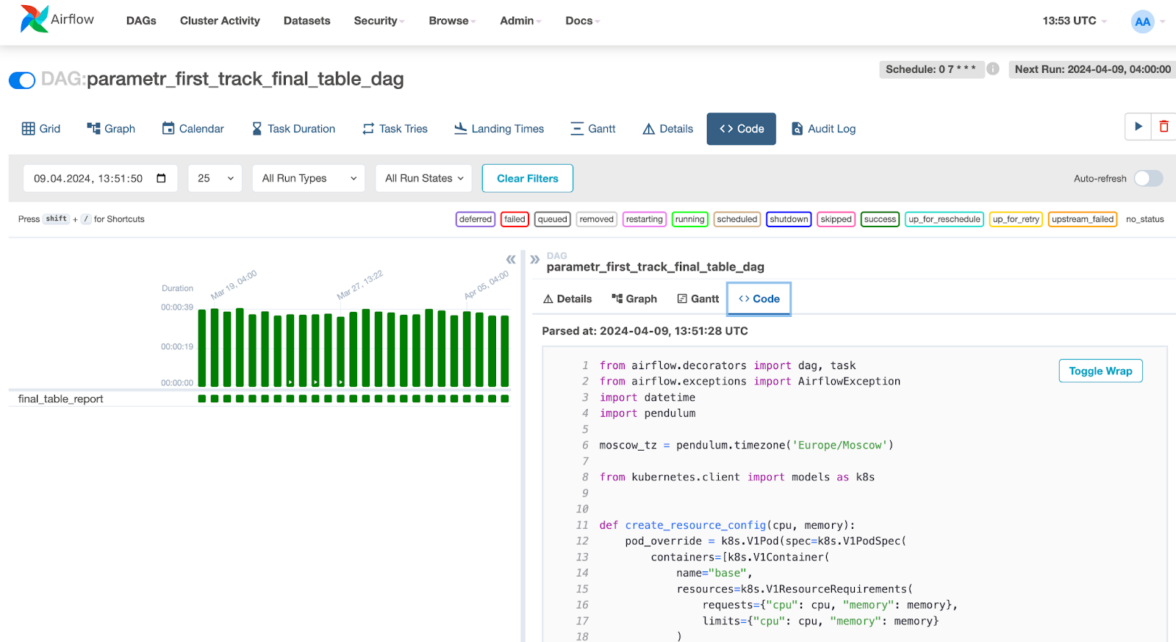Viewport: 1176px width, 642px height.
Task: Collapse the grid panel with double-chevron icon
Action: click(511, 260)
